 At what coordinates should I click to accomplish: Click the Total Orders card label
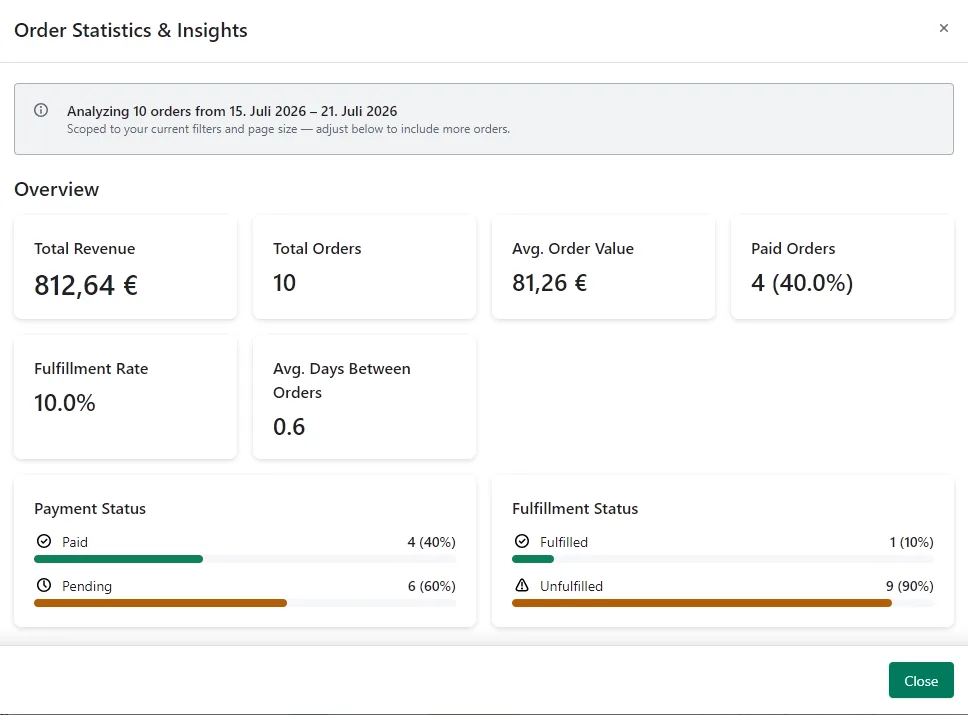[x=317, y=248]
